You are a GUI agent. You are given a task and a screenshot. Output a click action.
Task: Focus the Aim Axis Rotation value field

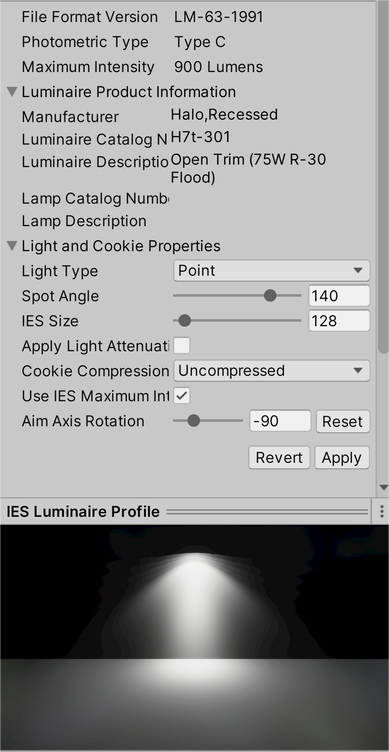point(280,421)
